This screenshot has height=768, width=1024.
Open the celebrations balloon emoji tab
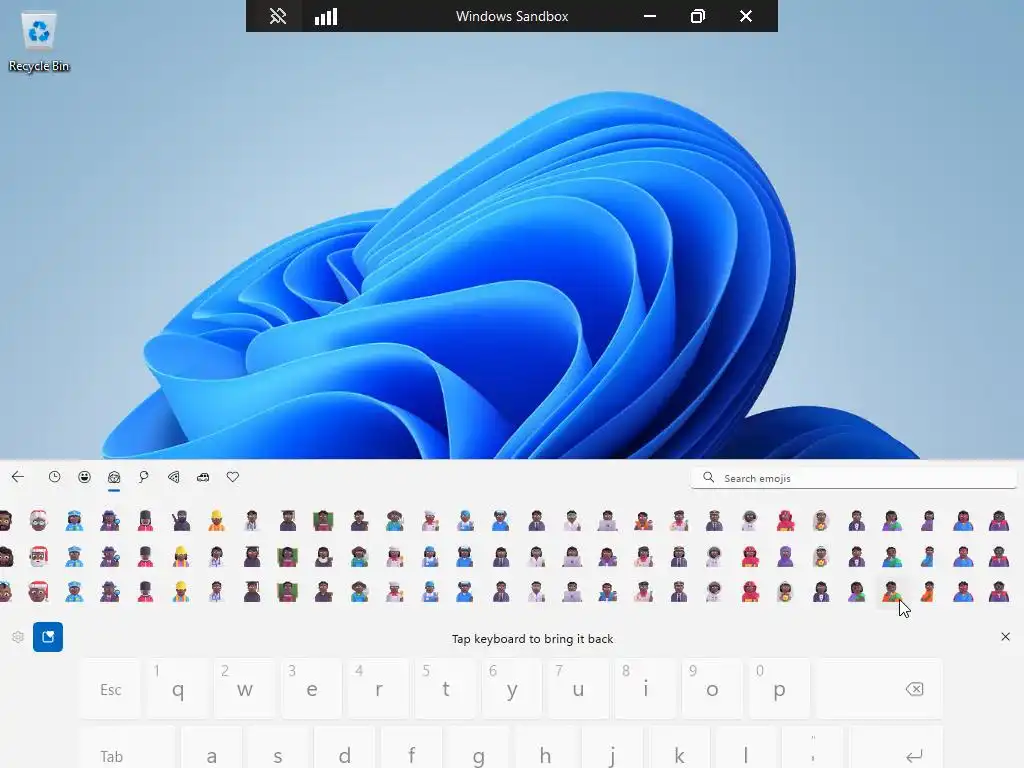coord(144,477)
